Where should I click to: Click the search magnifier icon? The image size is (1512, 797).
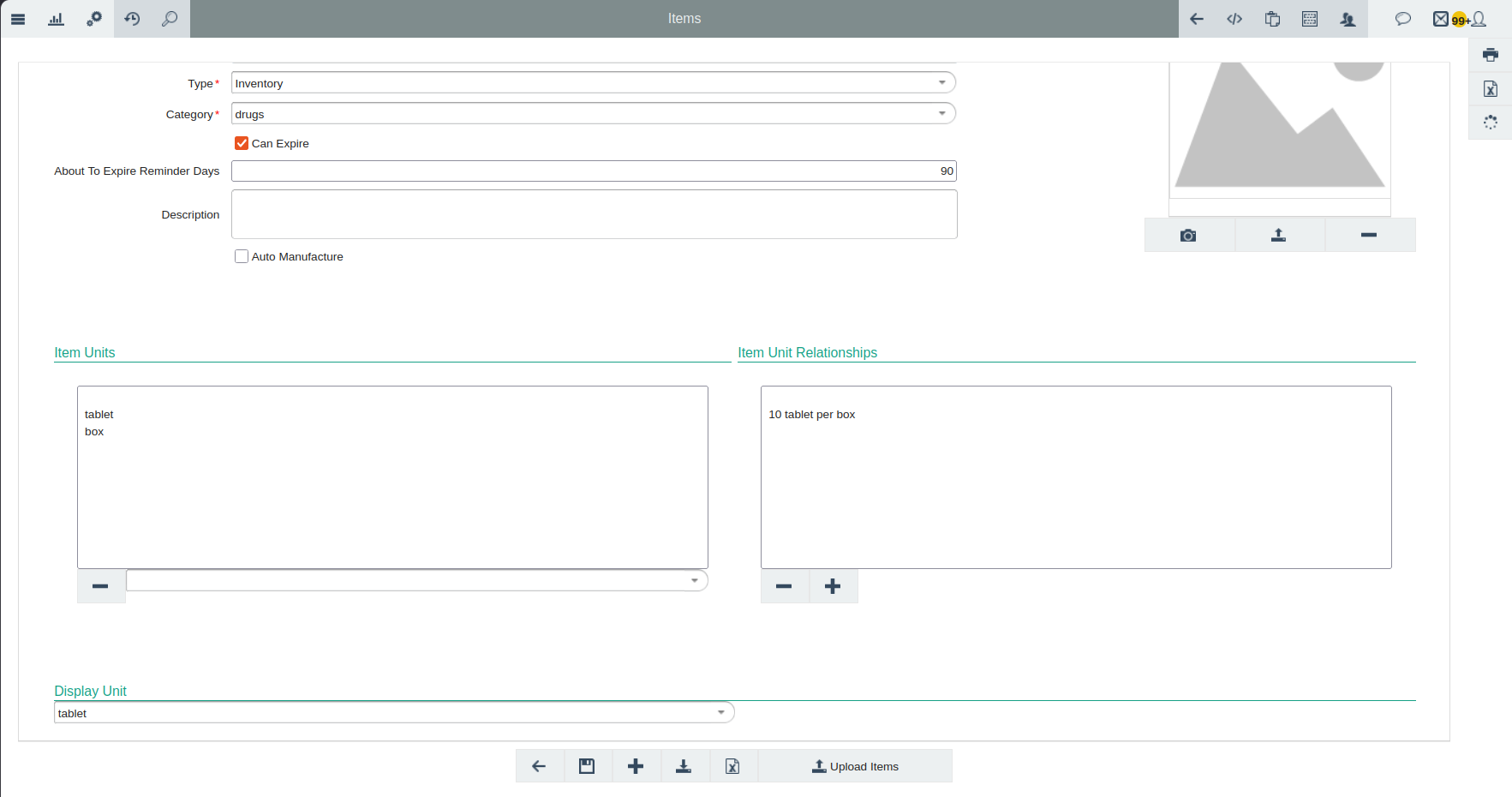coord(170,19)
